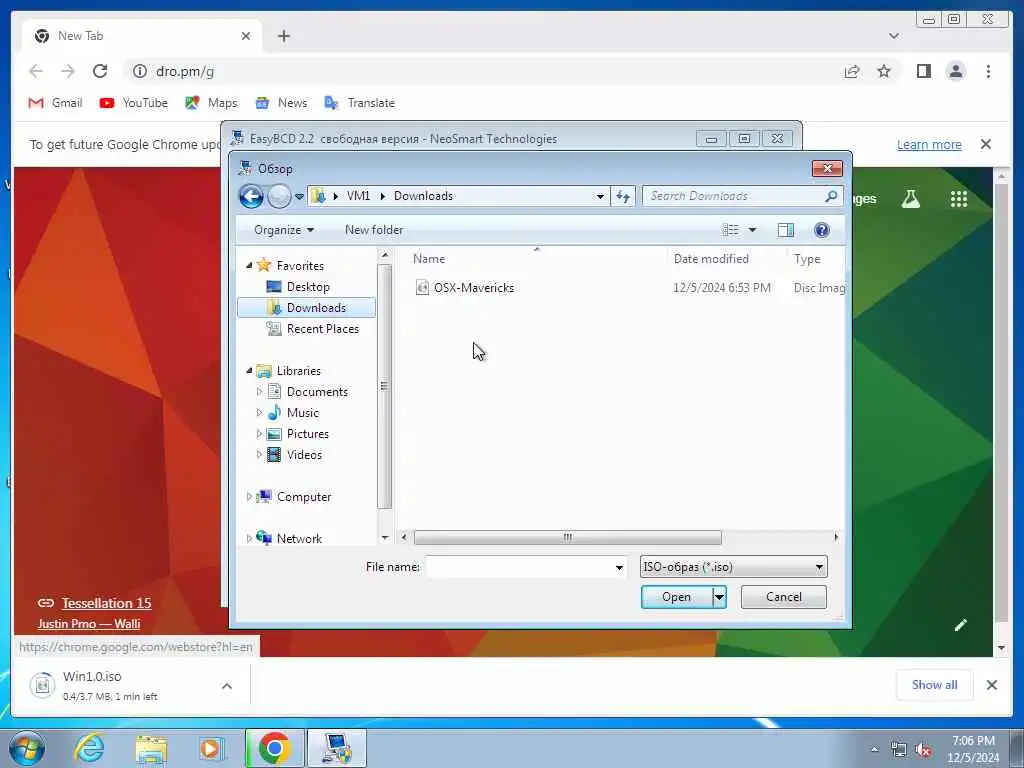Change the file view layout

(x=731, y=230)
